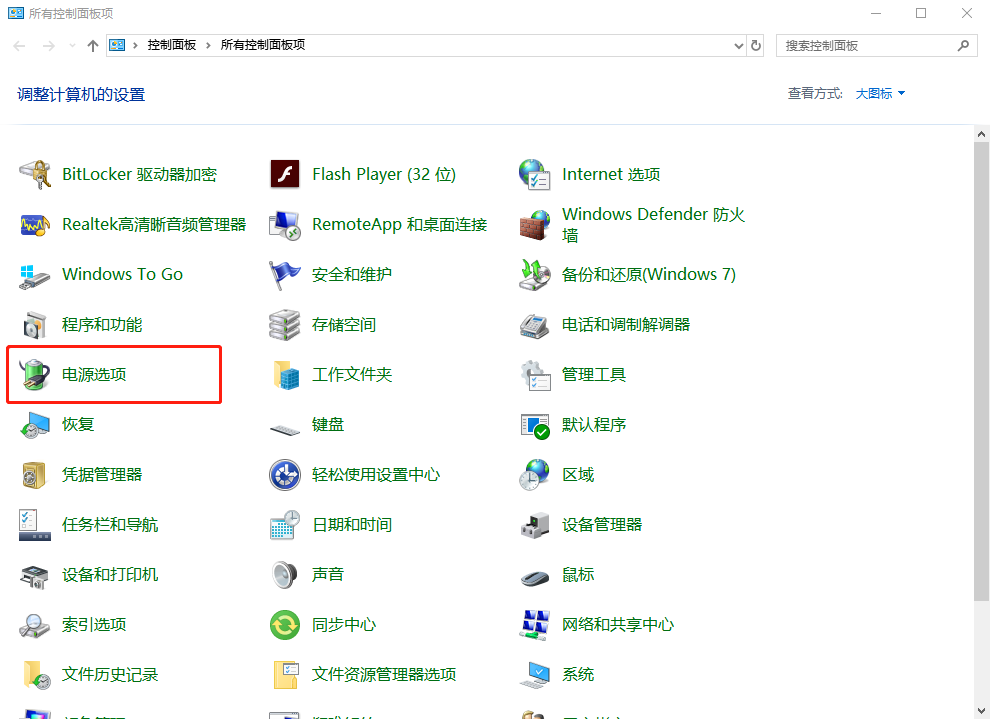Open the 同步中心 green sync icon
The width and height of the screenshot is (990, 719).
pos(285,624)
